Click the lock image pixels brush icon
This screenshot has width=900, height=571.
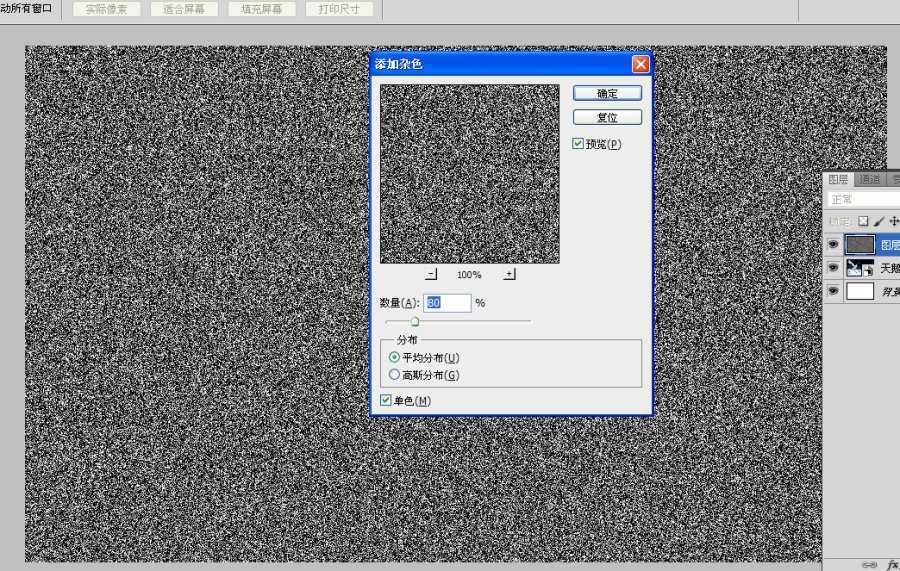pyautogui.click(x=878, y=221)
